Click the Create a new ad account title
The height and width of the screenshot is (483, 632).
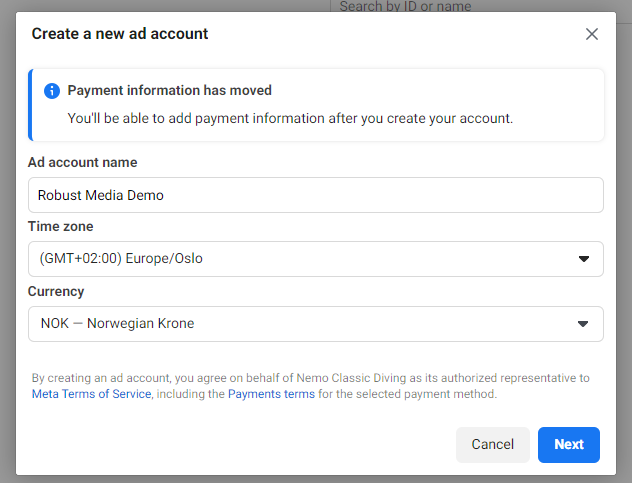(x=120, y=34)
